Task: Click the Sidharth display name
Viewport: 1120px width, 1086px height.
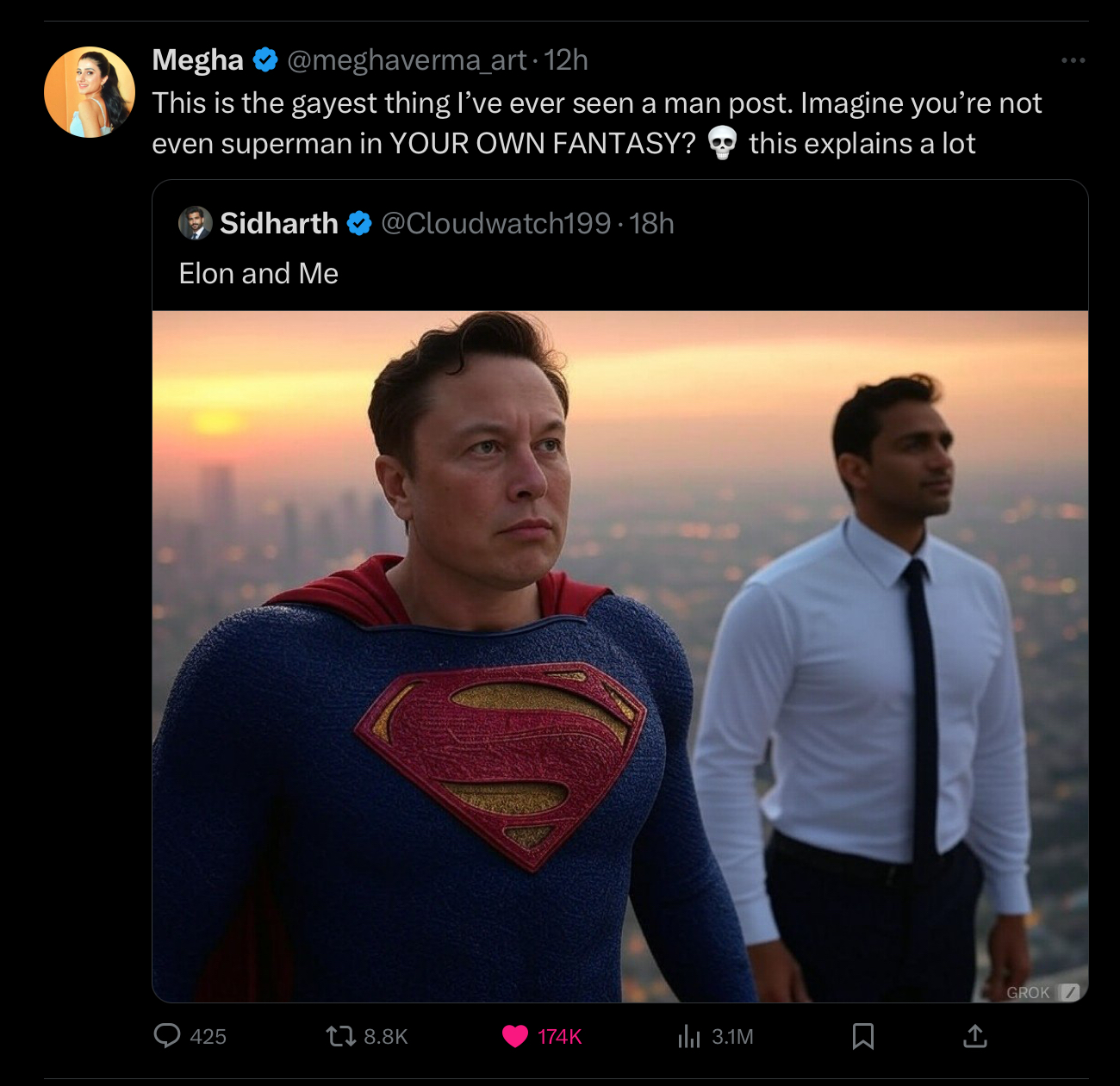Action: point(279,224)
